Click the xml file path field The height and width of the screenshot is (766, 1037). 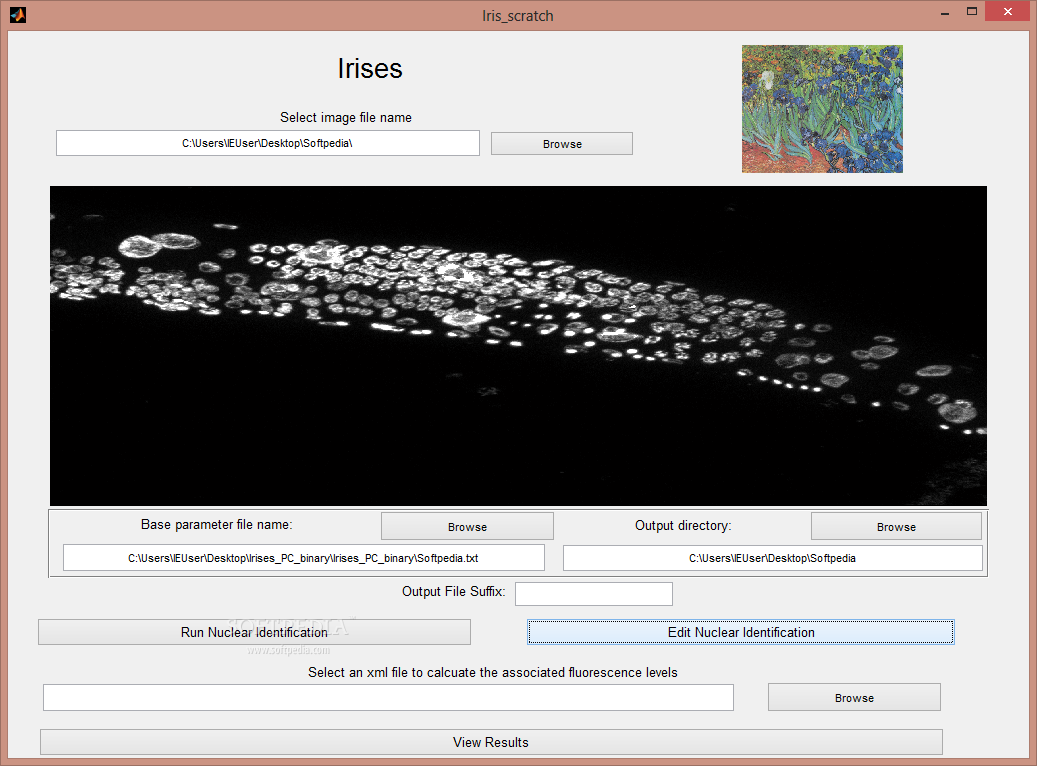tap(388, 697)
